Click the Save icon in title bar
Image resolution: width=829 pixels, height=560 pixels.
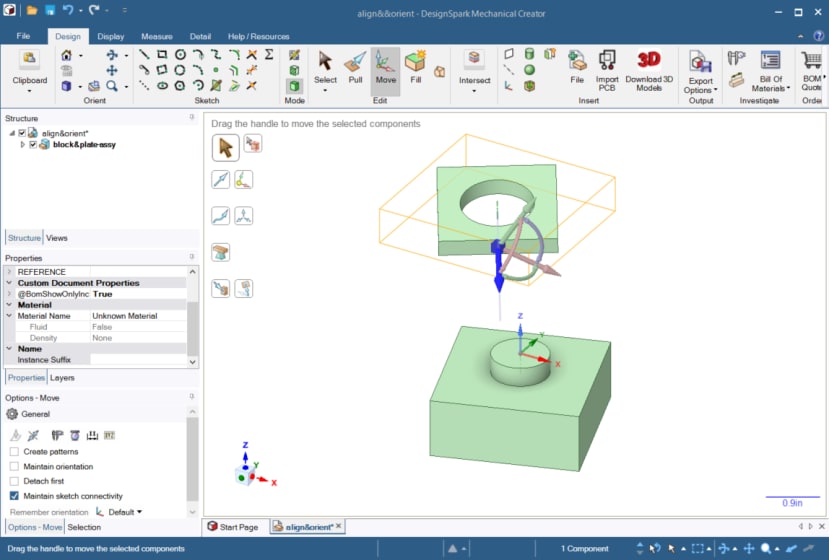coord(50,10)
